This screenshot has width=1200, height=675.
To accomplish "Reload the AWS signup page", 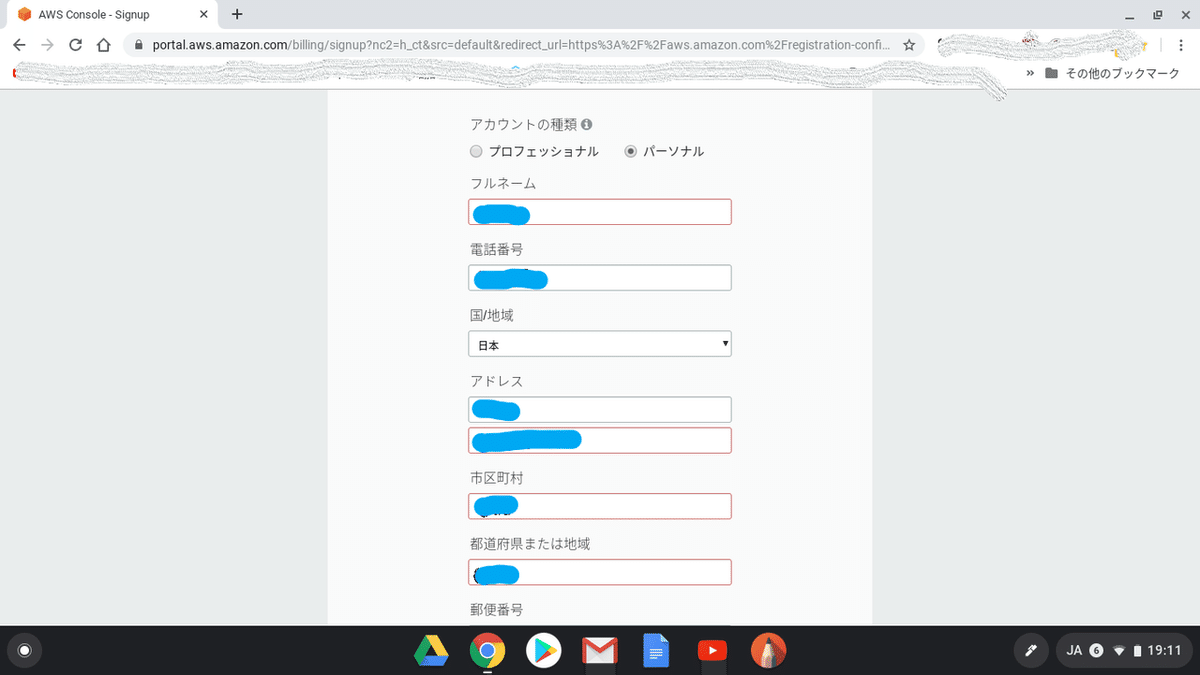I will coord(76,45).
